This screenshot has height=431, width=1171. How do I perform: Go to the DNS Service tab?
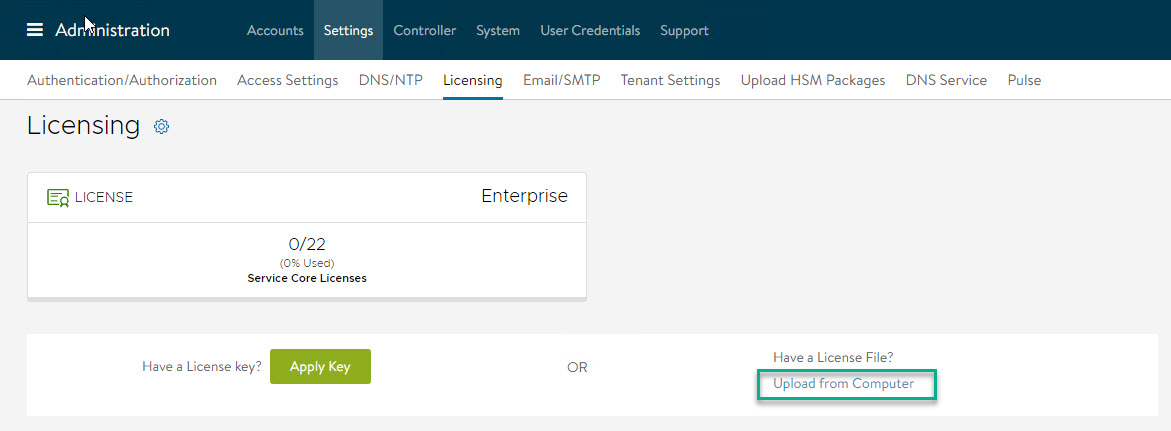(946, 80)
